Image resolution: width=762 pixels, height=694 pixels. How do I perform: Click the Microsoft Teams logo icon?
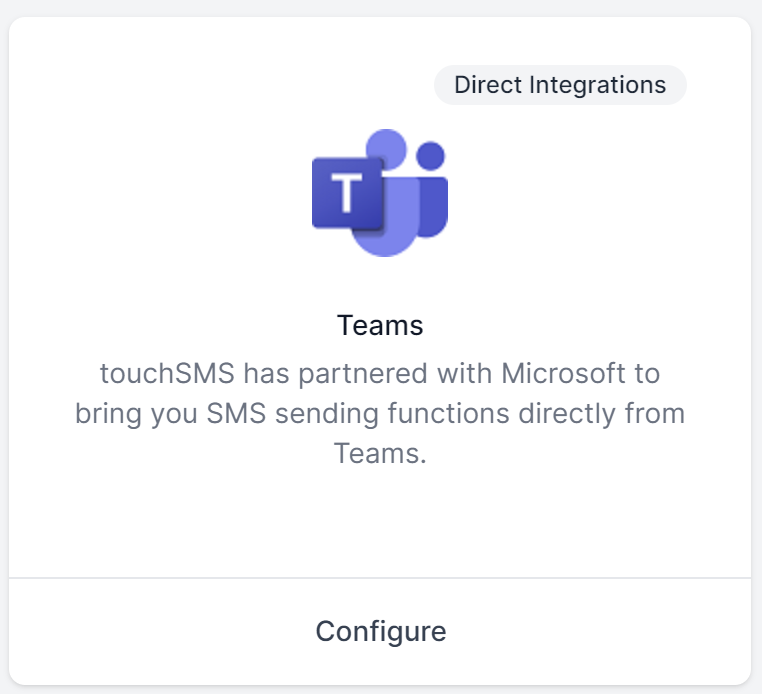tap(380, 192)
